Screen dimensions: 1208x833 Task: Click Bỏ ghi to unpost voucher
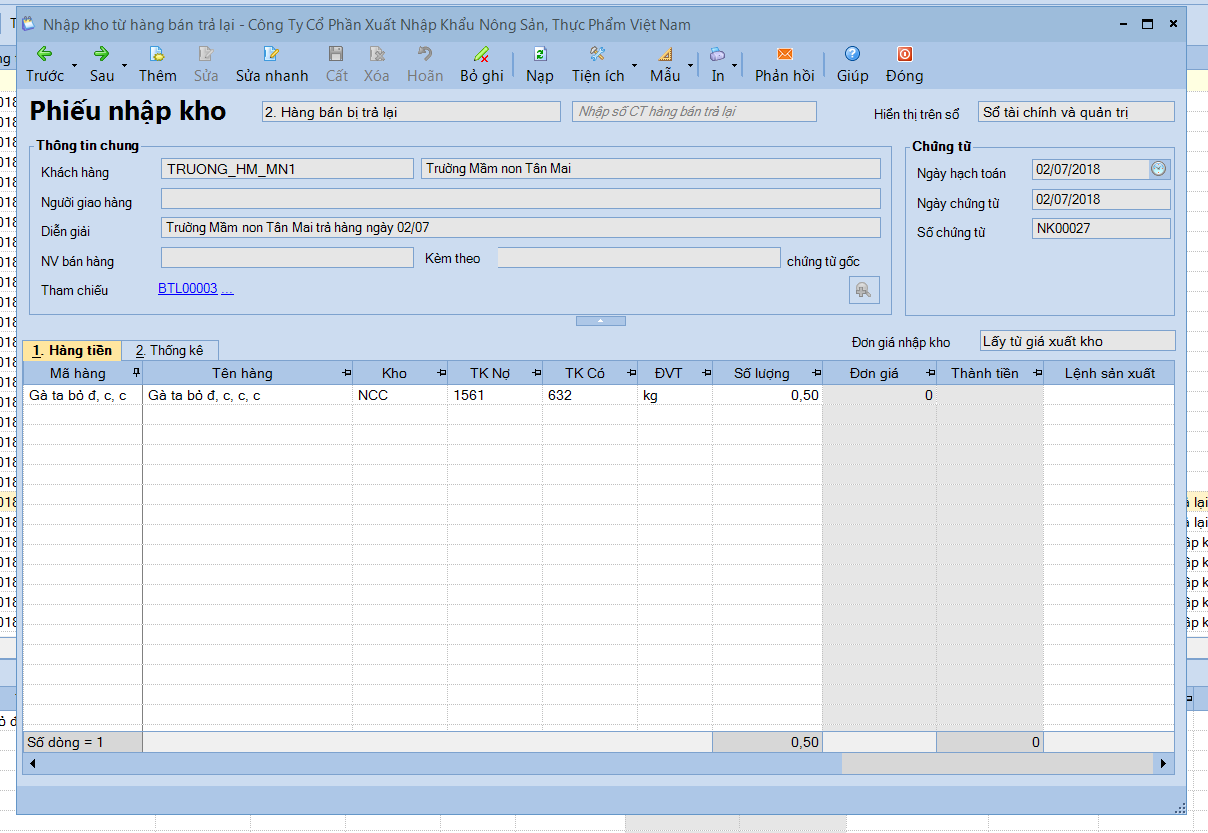click(482, 64)
